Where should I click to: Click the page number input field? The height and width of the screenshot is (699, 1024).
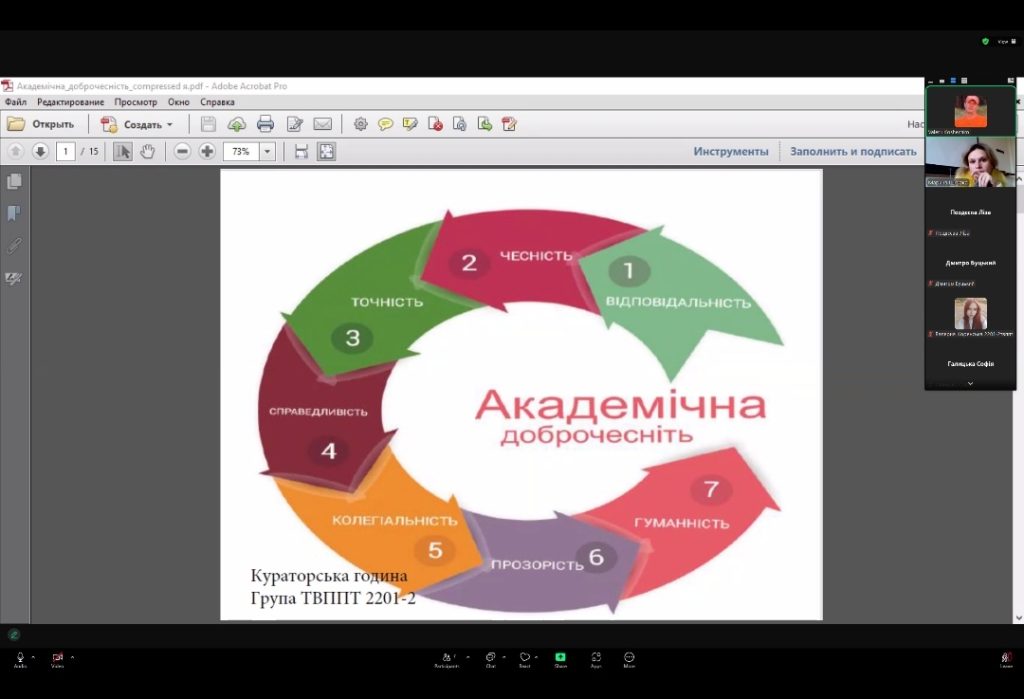(66, 152)
